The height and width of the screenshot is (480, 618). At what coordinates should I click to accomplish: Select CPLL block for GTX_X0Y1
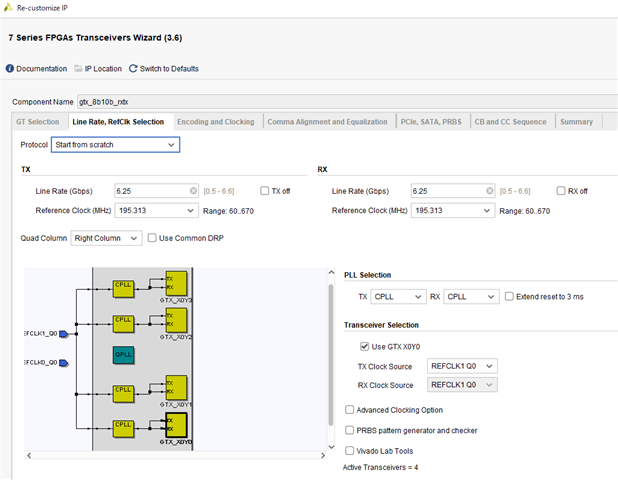point(123,394)
